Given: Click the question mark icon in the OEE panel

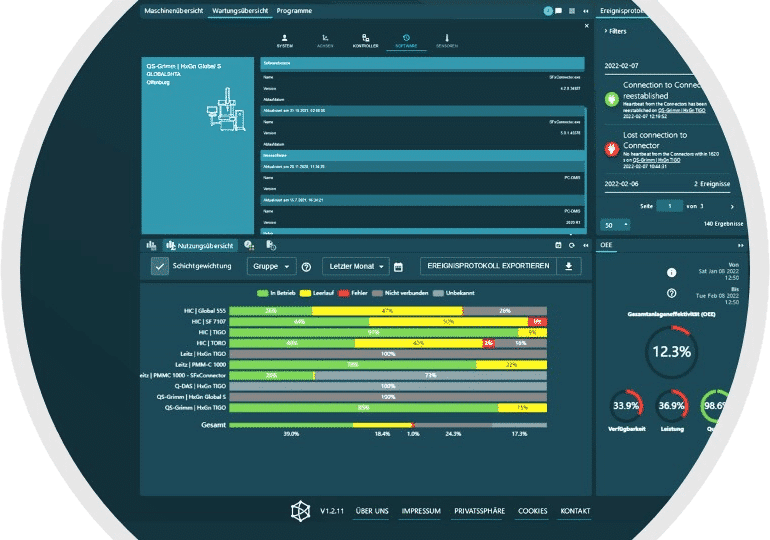Looking at the screenshot, I should click(x=671, y=293).
